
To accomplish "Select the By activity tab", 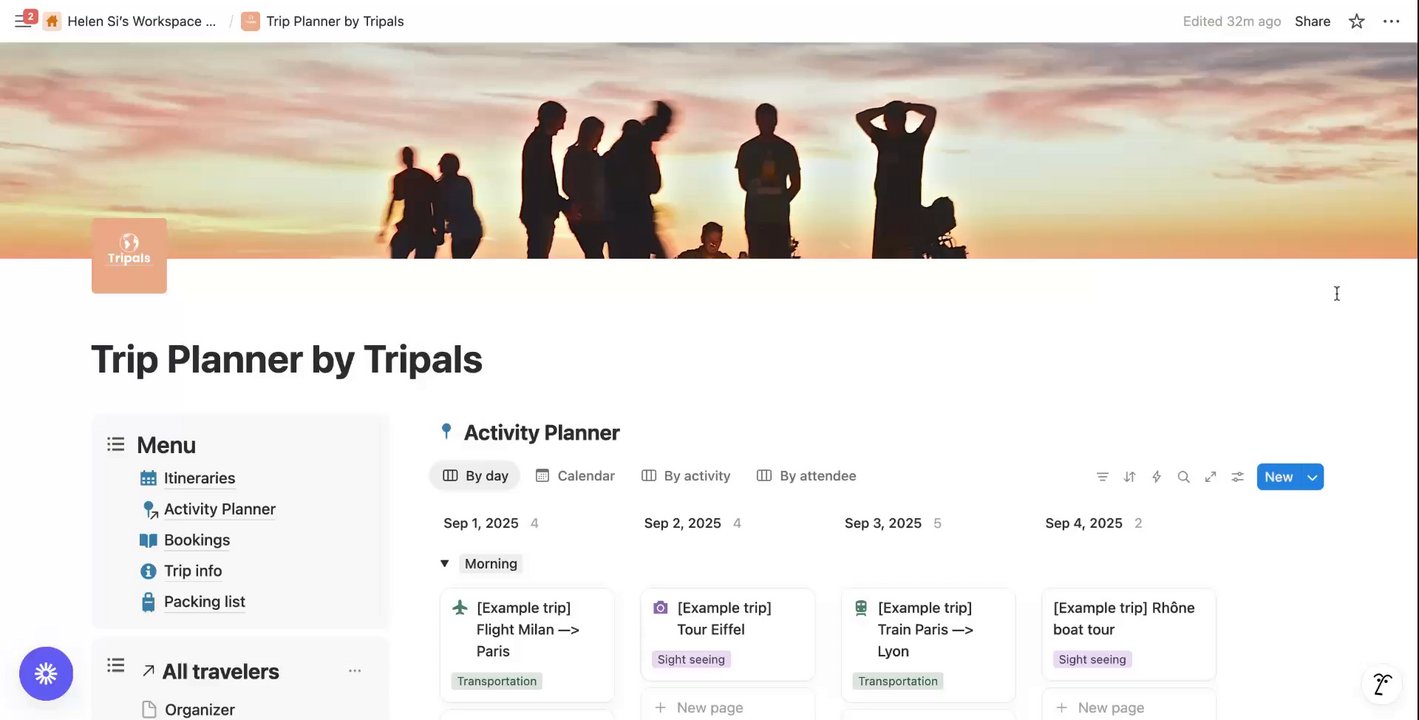I will pos(686,476).
